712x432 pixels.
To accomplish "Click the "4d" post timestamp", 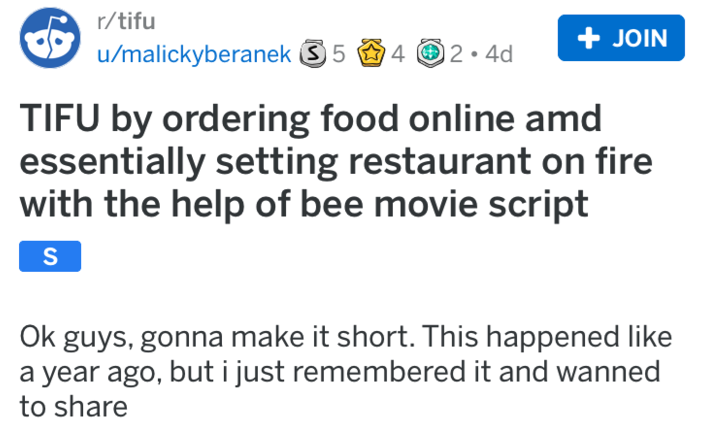I will pyautogui.click(x=496, y=55).
